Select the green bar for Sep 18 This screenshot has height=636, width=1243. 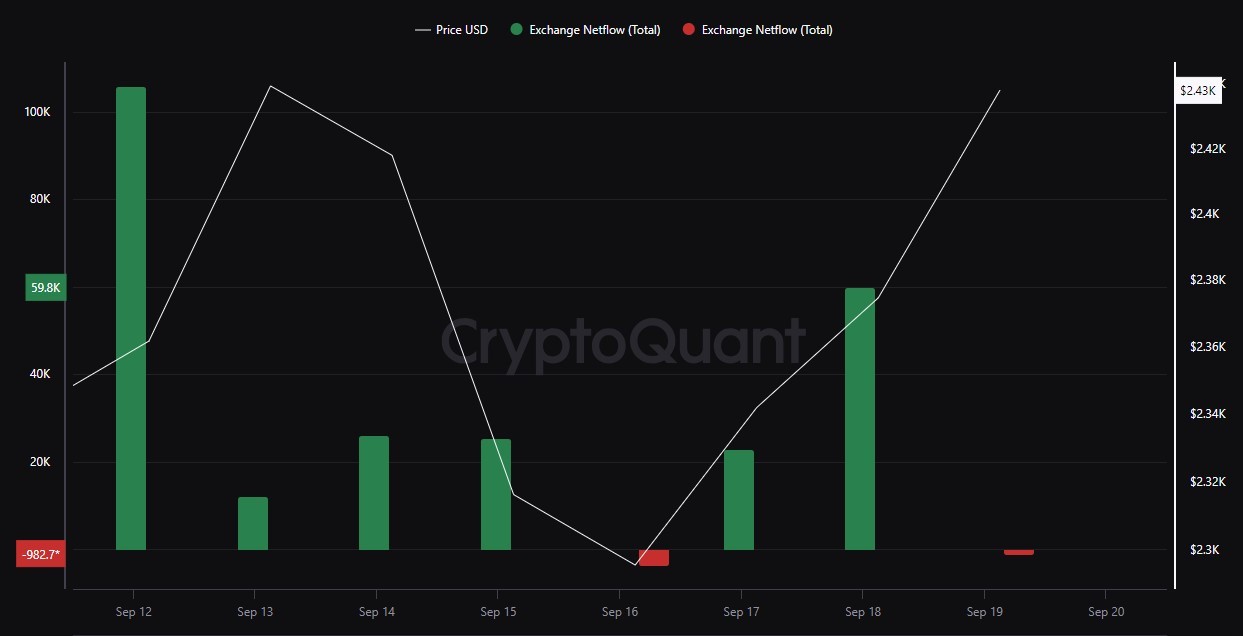(860, 418)
